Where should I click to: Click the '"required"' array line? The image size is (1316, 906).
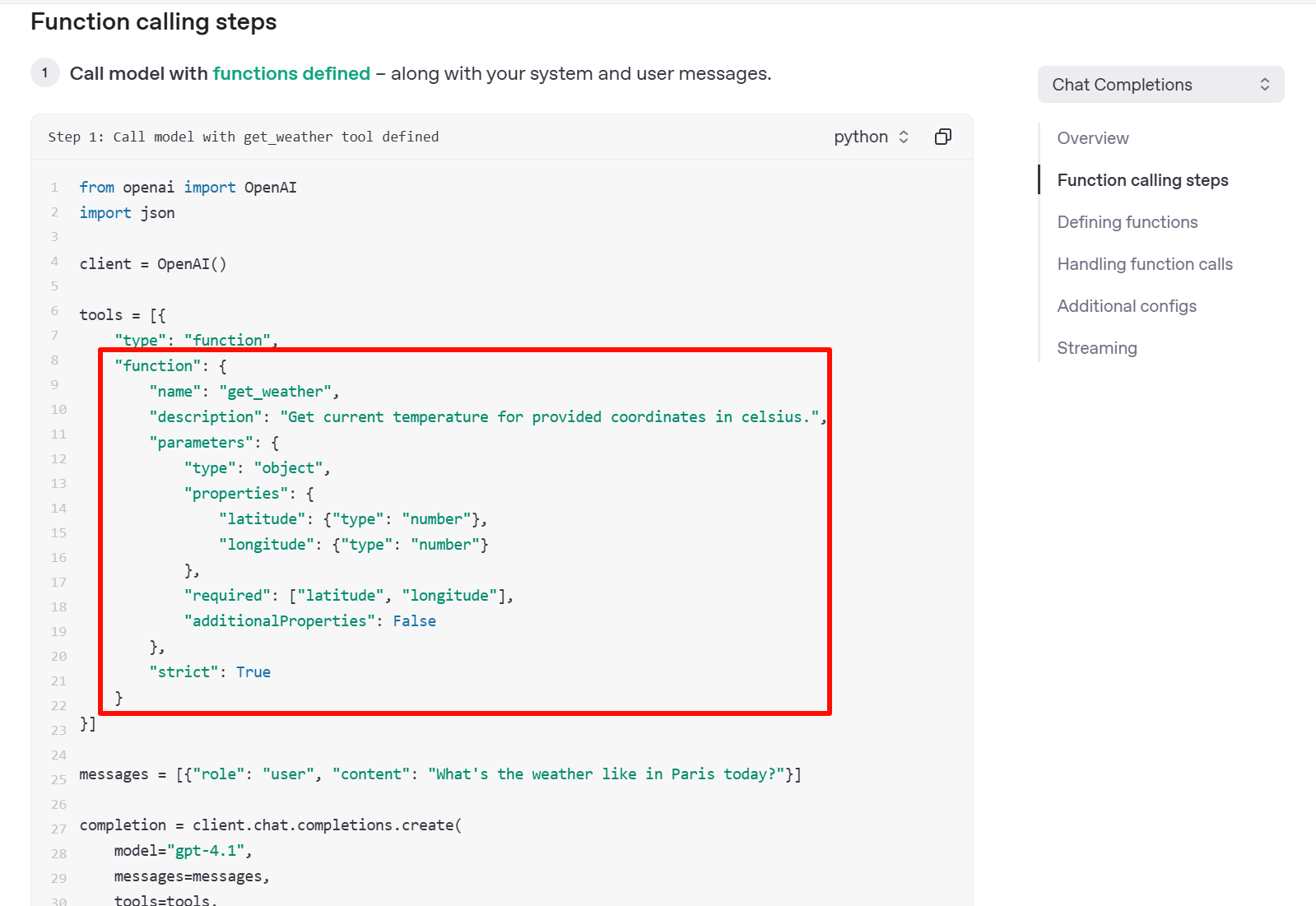click(349, 596)
